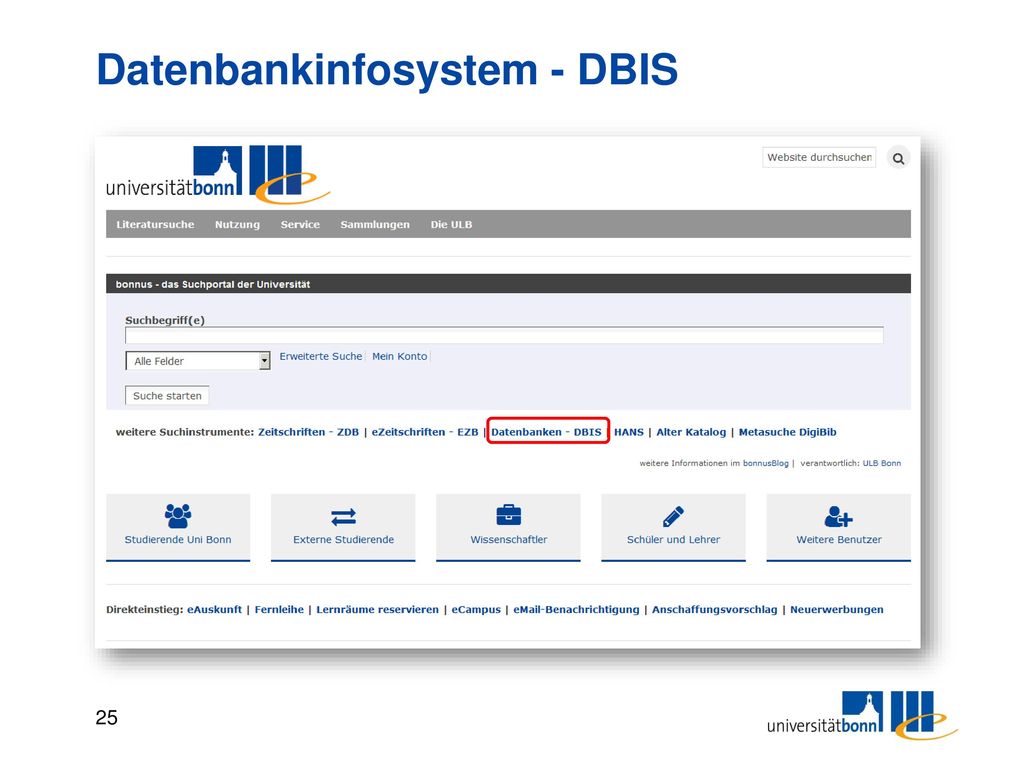Follow the ULB Bonn link
The image size is (1024, 768).
pos(882,464)
